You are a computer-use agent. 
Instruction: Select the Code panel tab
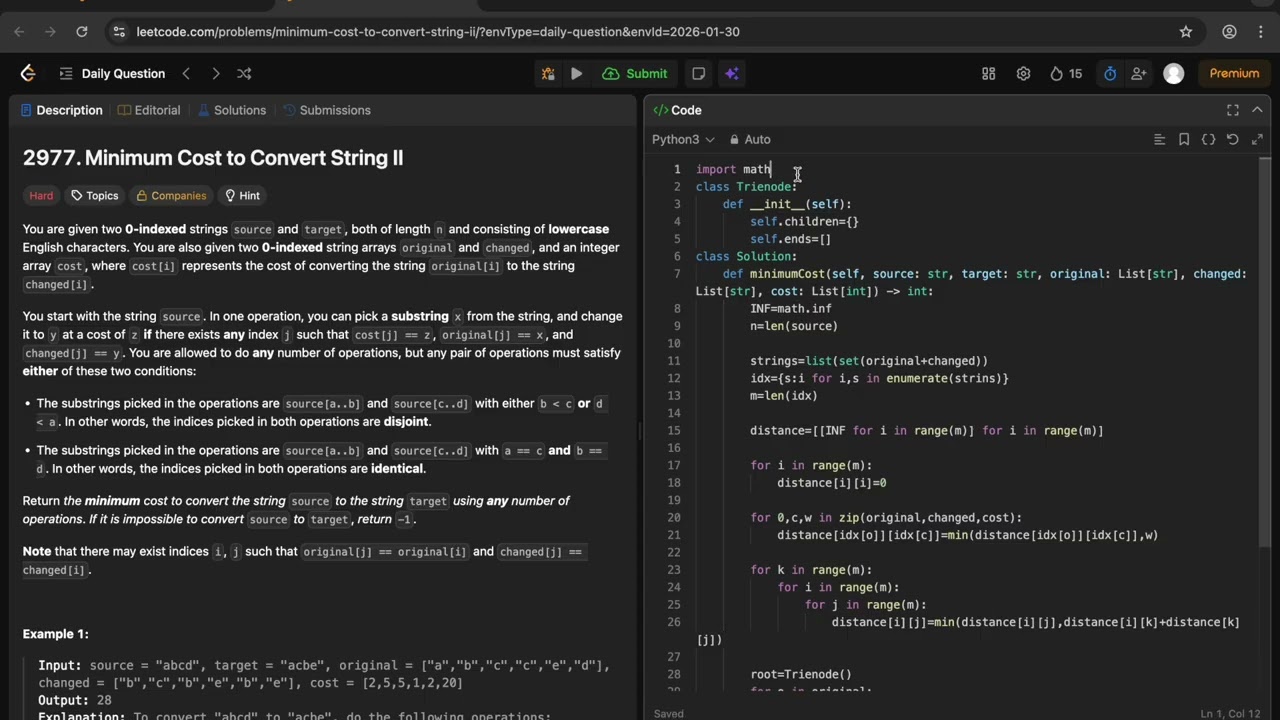(678, 110)
